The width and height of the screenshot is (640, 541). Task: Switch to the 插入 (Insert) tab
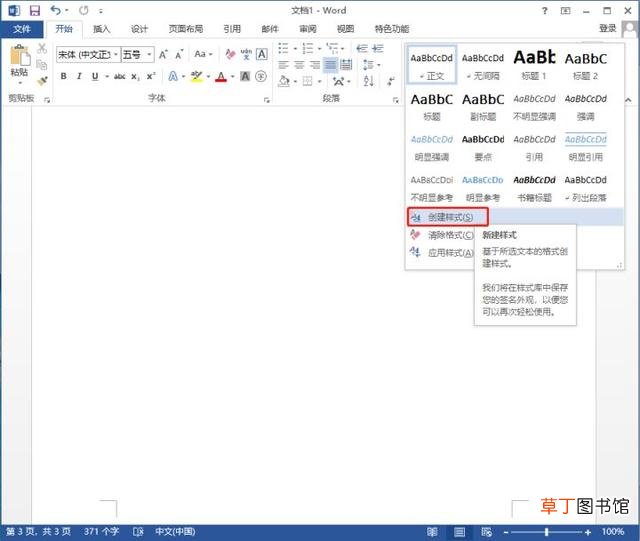(102, 29)
